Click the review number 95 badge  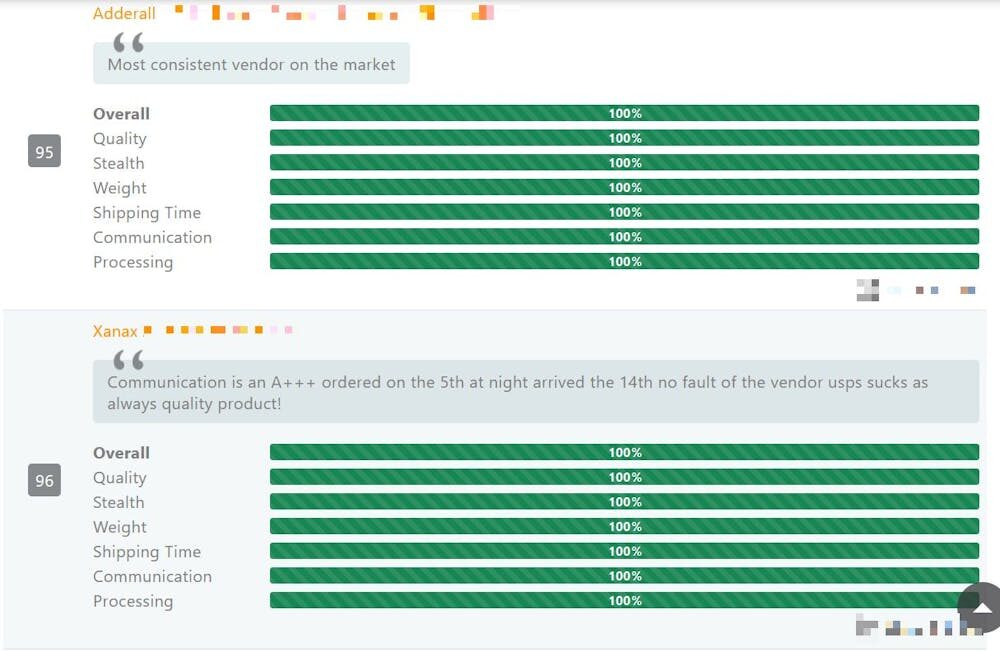(x=44, y=152)
